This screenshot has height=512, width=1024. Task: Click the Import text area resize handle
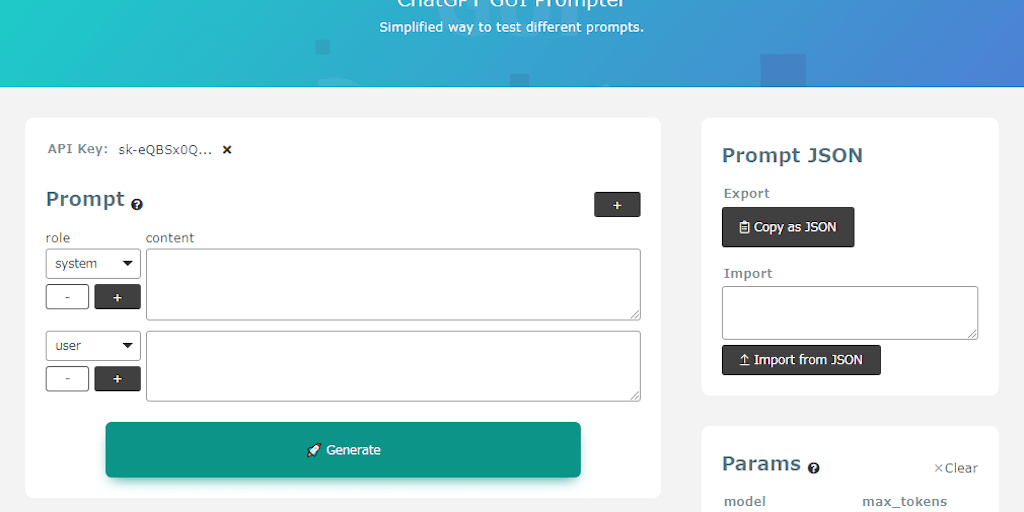(972, 334)
